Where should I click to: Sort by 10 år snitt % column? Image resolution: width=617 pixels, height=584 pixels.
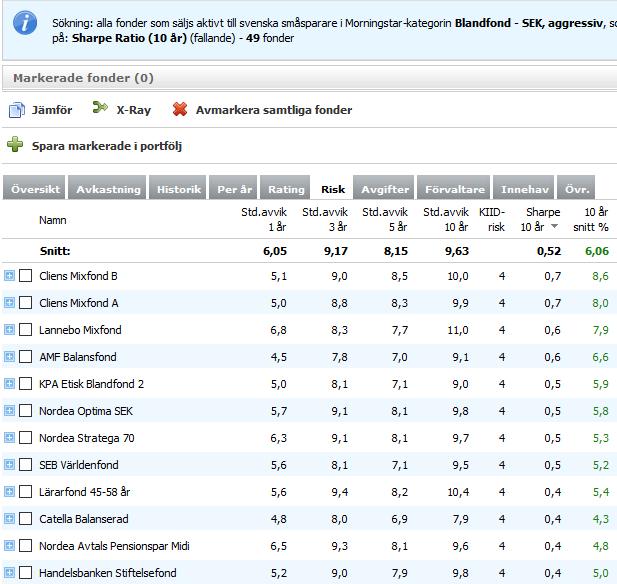(591, 219)
